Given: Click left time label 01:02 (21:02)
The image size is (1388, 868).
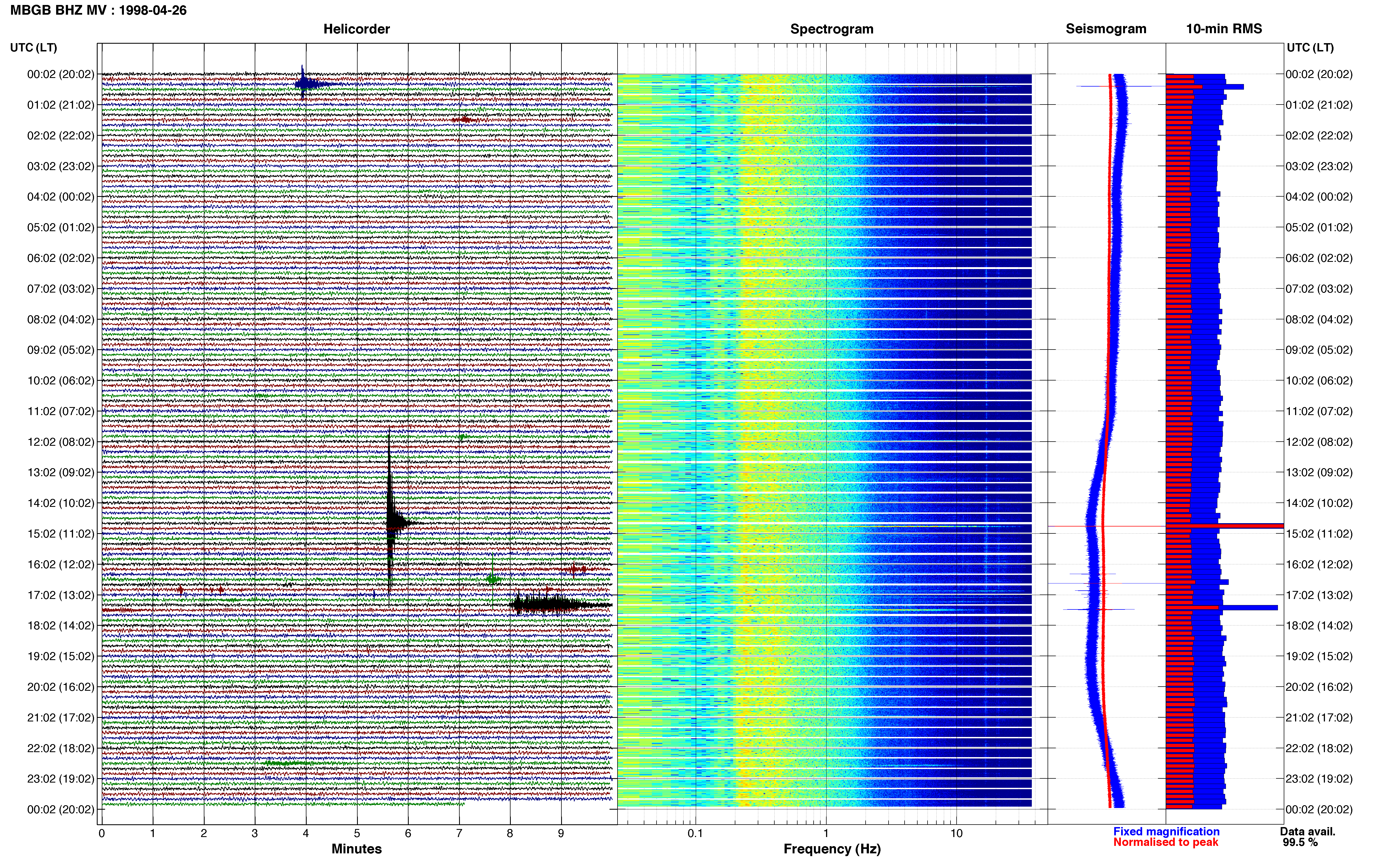Looking at the screenshot, I should [60, 105].
